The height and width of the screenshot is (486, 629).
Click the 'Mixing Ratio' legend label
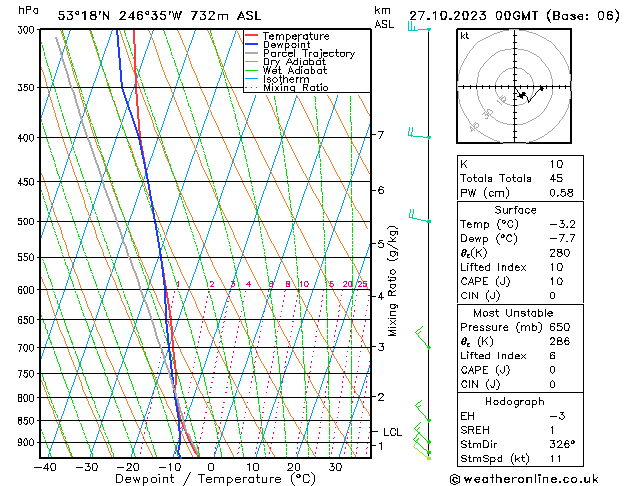[296, 87]
